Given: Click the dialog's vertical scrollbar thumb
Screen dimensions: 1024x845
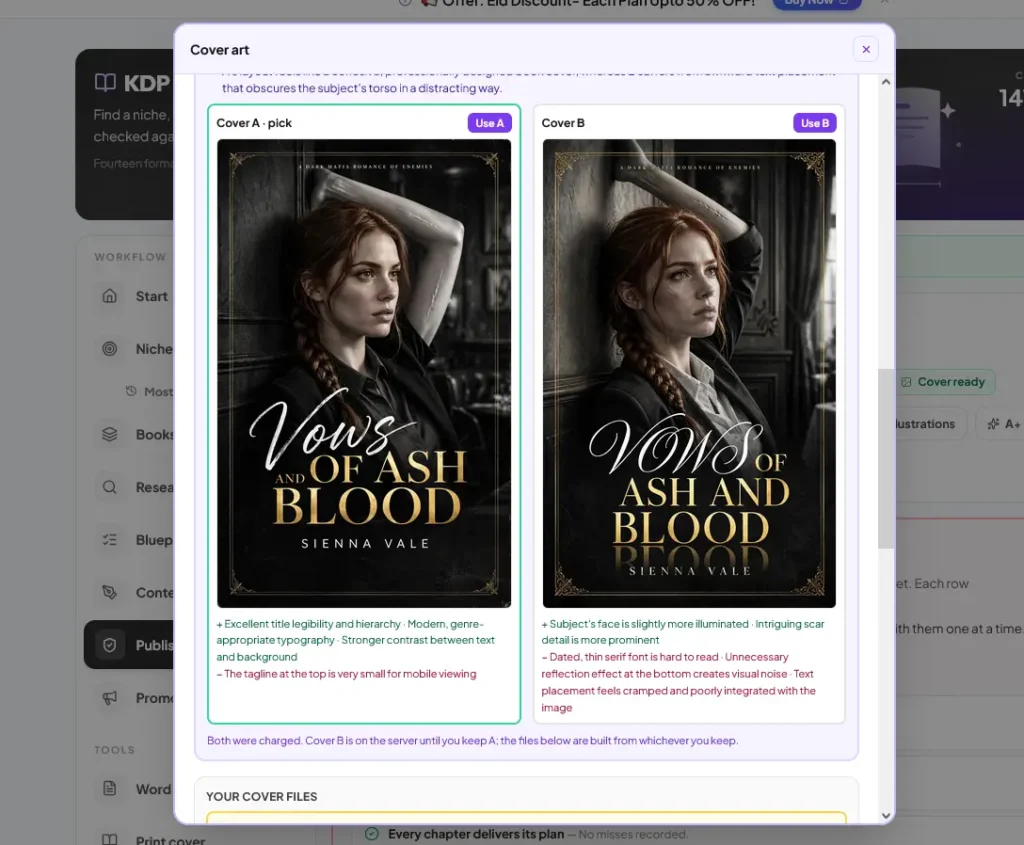Looking at the screenshot, I should tap(886, 458).
